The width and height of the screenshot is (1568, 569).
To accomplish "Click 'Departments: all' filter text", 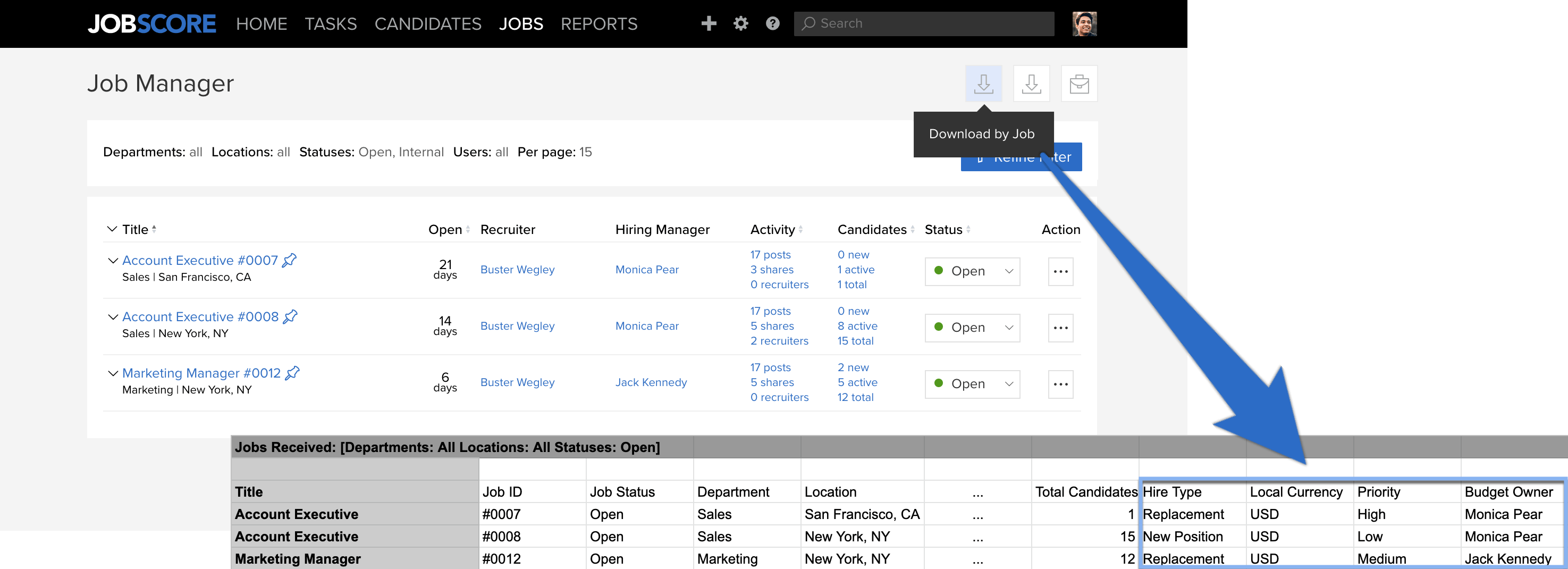I will 152,152.
